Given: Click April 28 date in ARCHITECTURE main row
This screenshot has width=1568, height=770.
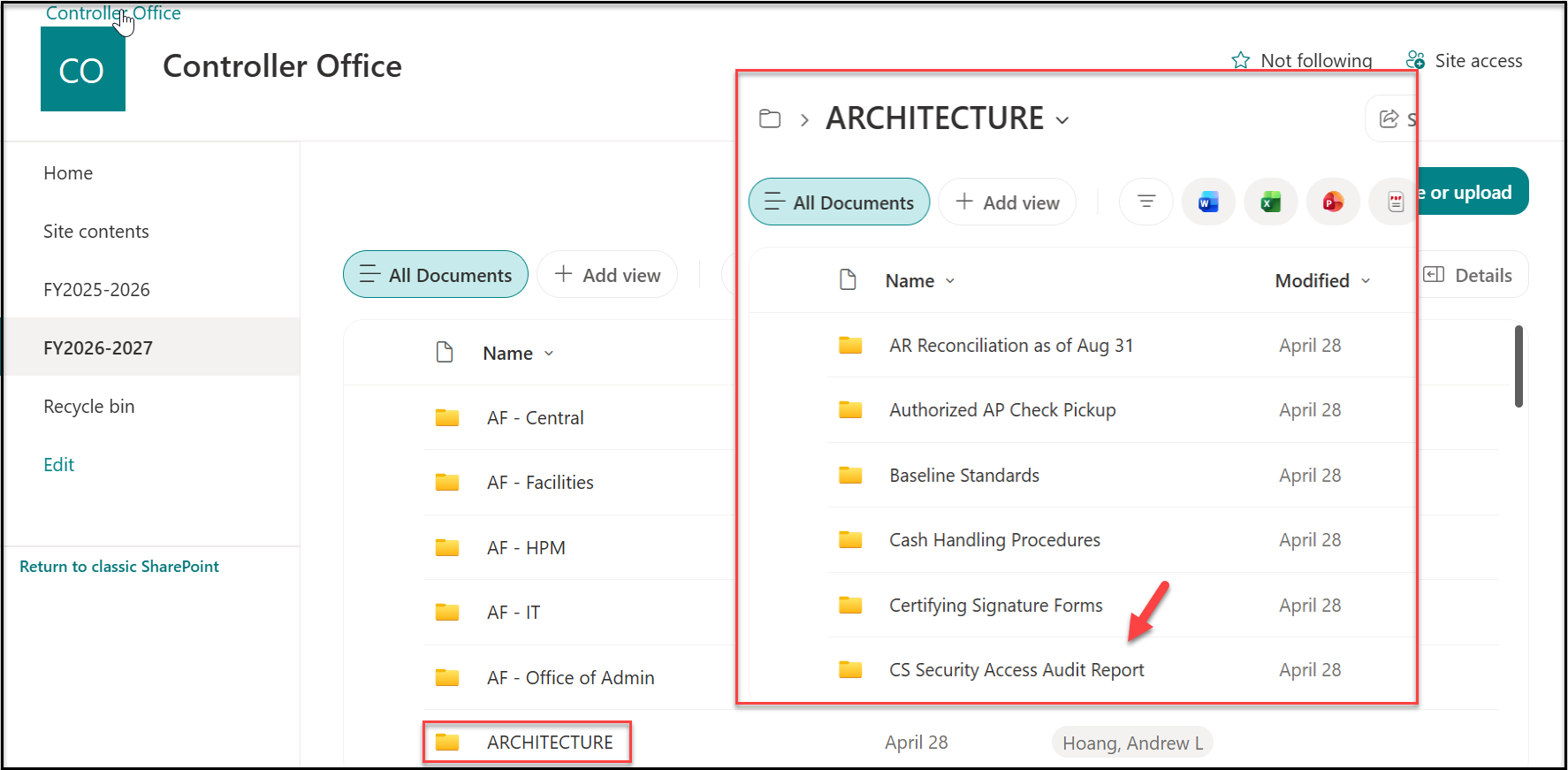Looking at the screenshot, I should click(x=917, y=743).
